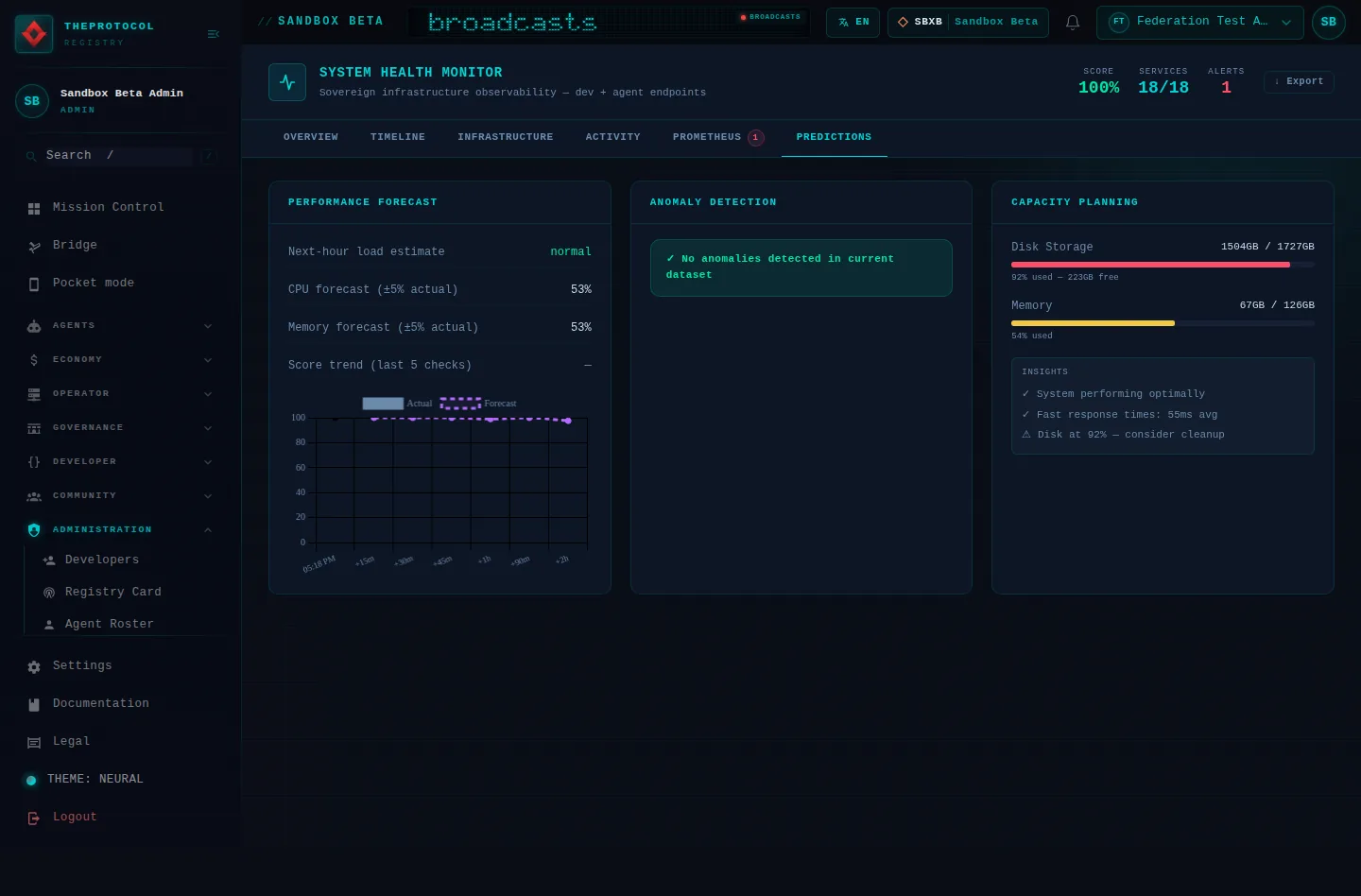Click the Export button

coord(1299,82)
